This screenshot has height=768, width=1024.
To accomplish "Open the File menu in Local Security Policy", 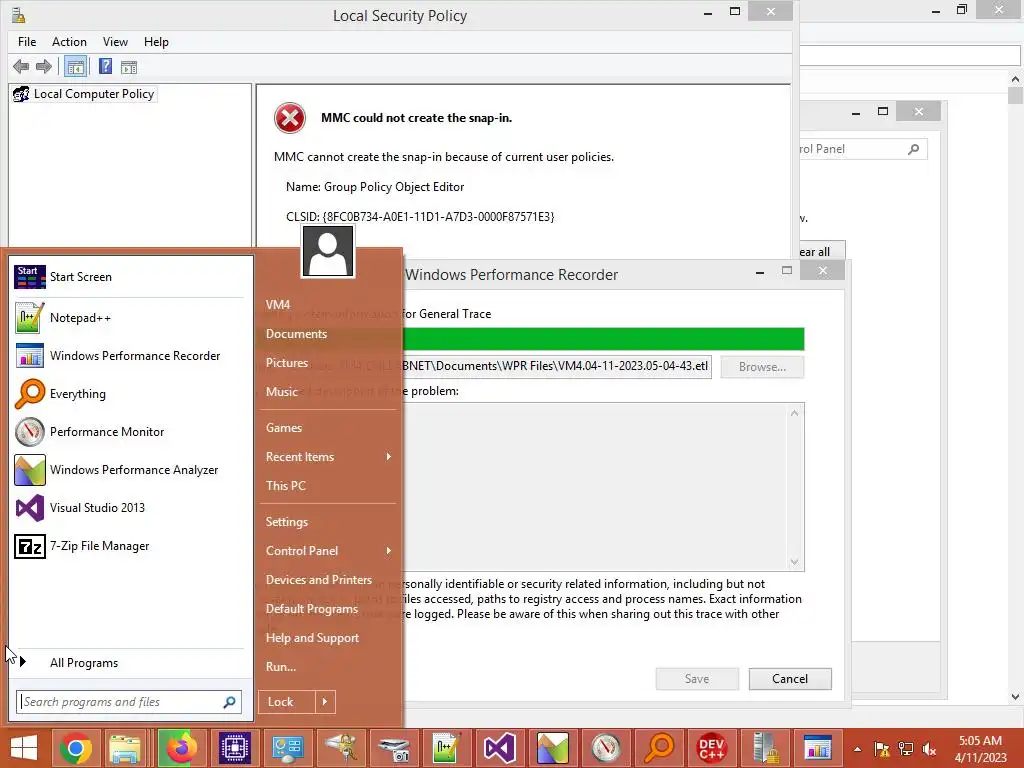I will (27, 42).
